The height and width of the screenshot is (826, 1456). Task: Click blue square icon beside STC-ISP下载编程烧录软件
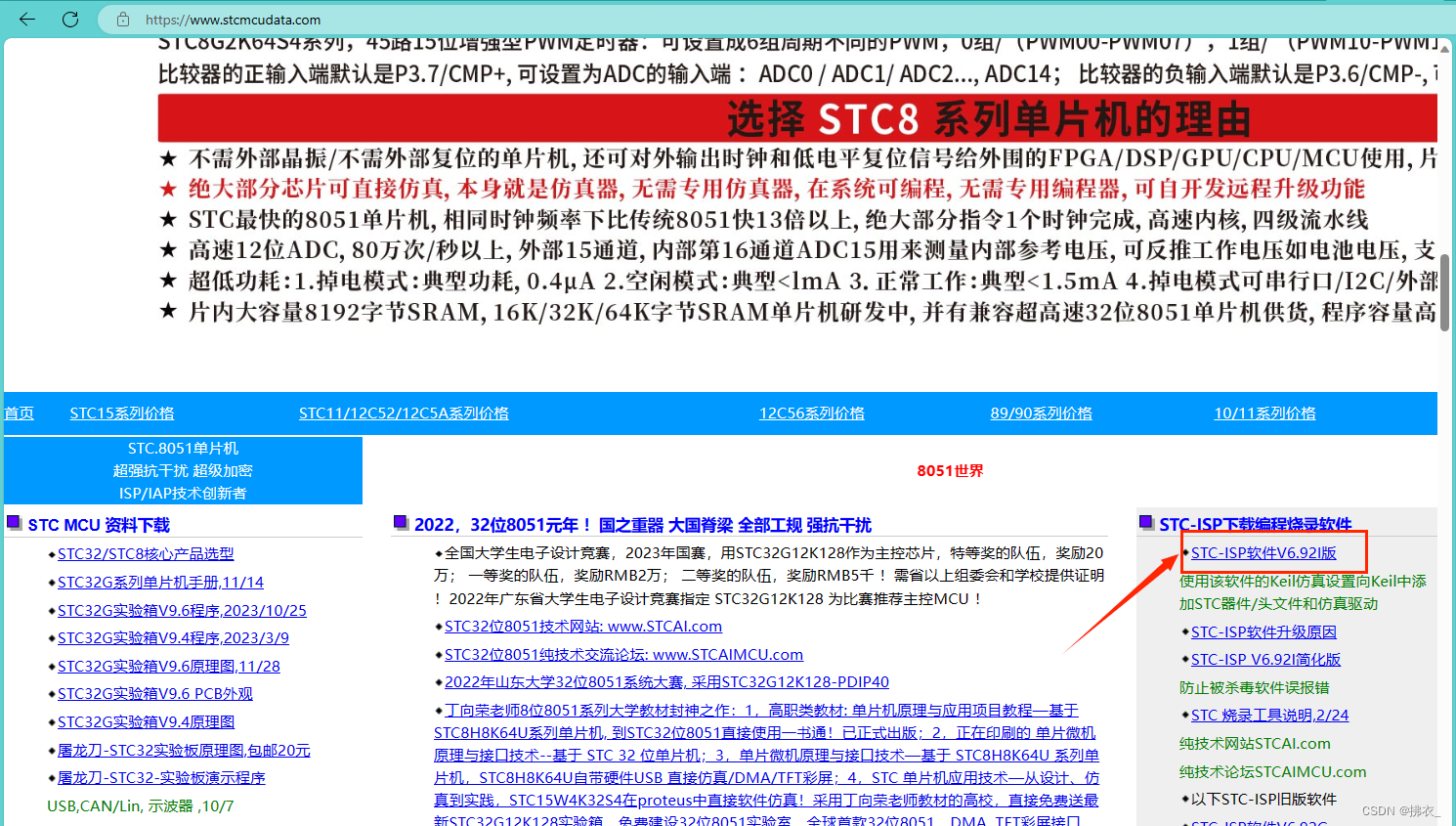1143,523
